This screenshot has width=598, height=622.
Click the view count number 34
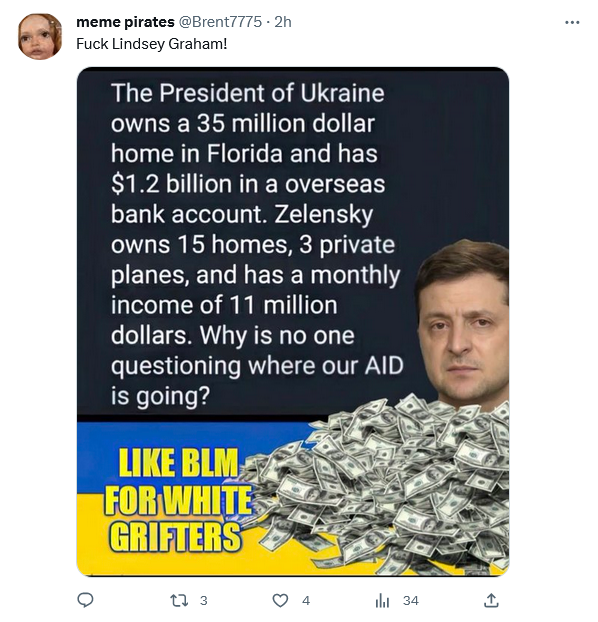click(411, 601)
